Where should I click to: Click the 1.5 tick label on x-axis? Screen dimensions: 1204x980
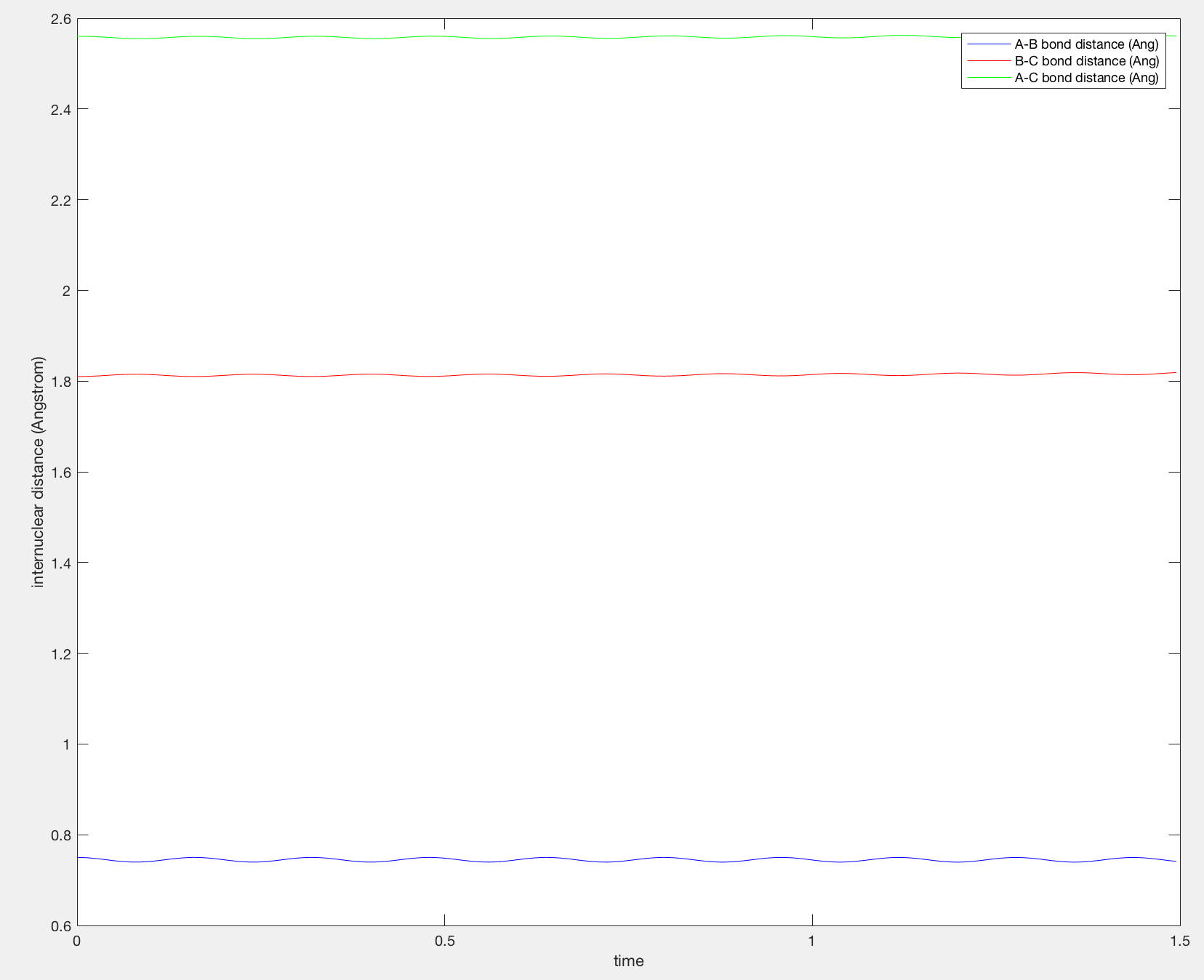click(1179, 940)
